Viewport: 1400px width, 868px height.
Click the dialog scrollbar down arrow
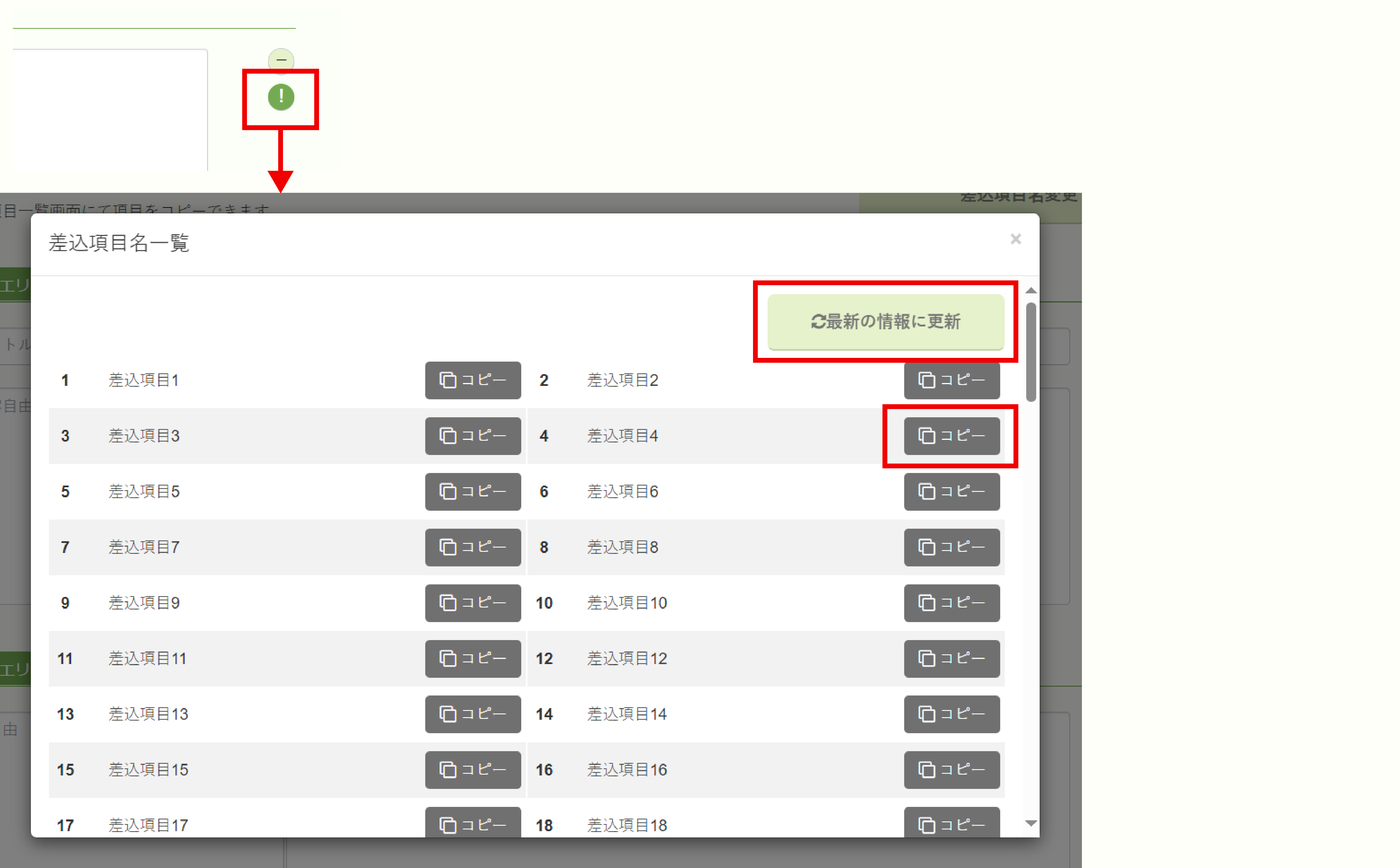pyautogui.click(x=1031, y=823)
